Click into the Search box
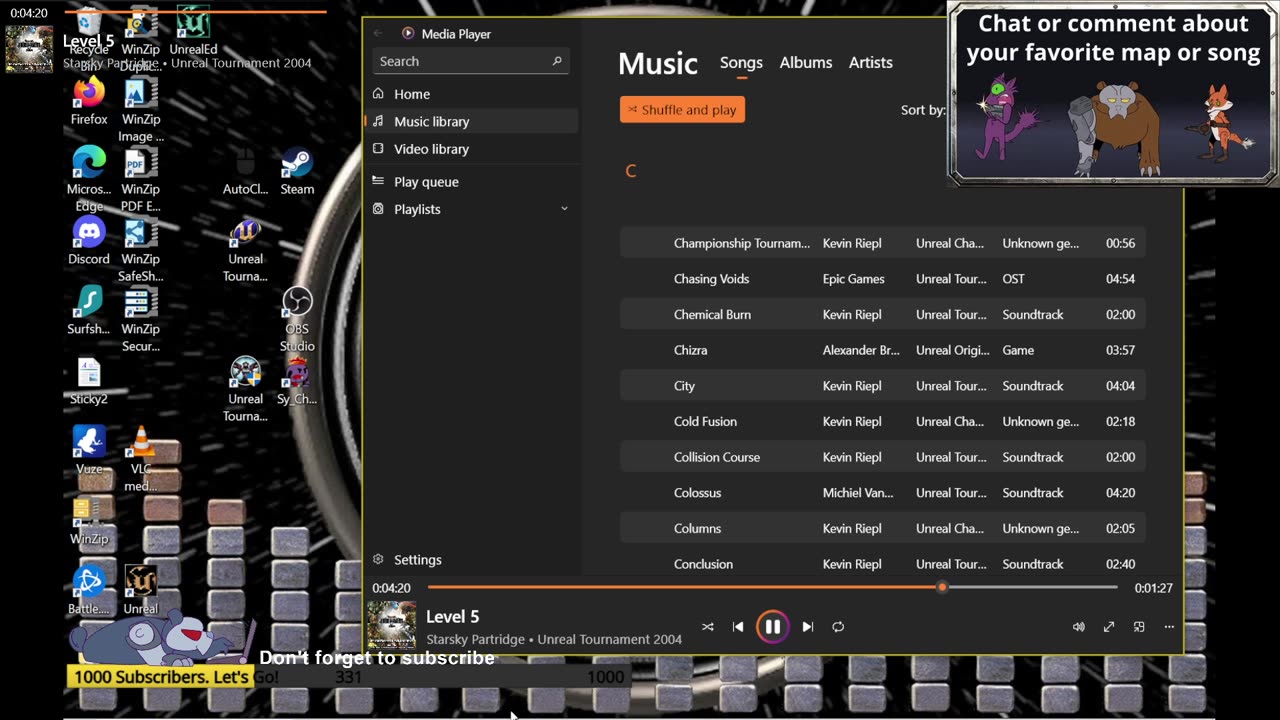This screenshot has width=1280, height=720. tap(471, 61)
